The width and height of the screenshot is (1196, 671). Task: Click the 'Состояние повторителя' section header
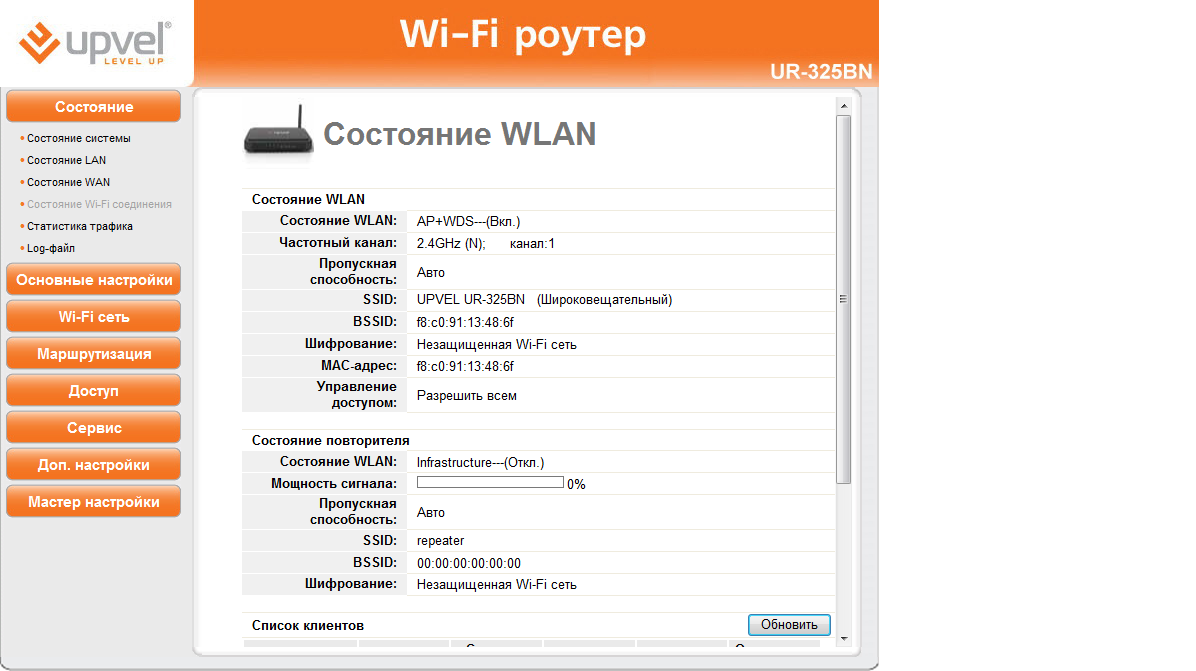(330, 441)
